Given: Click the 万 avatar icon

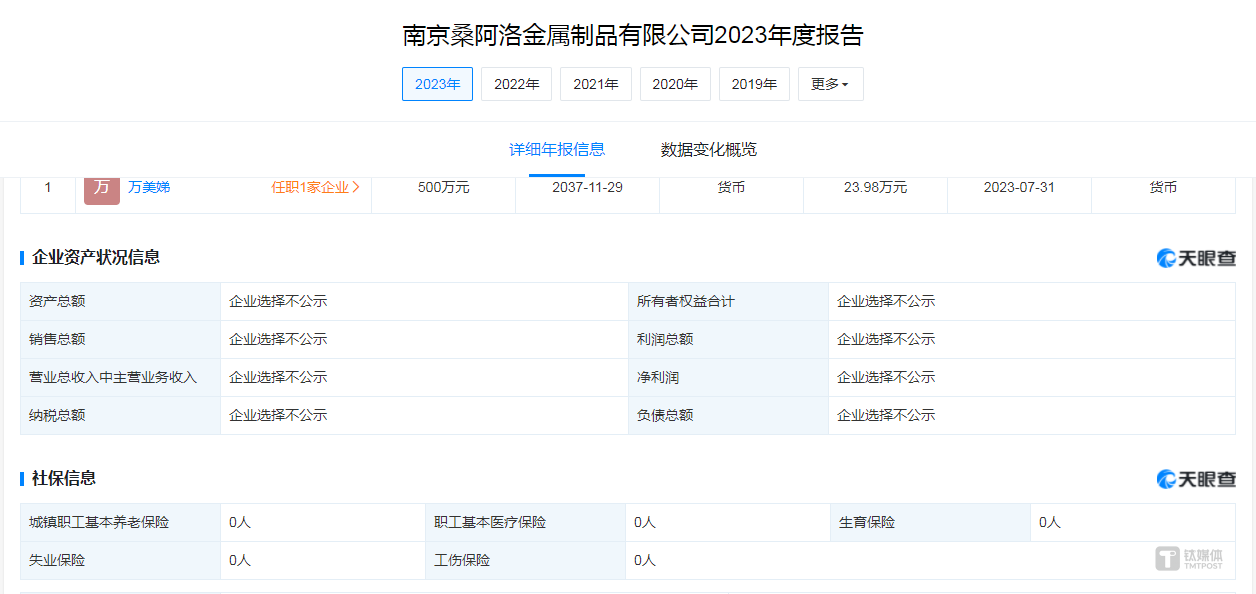Looking at the screenshot, I should [102, 189].
